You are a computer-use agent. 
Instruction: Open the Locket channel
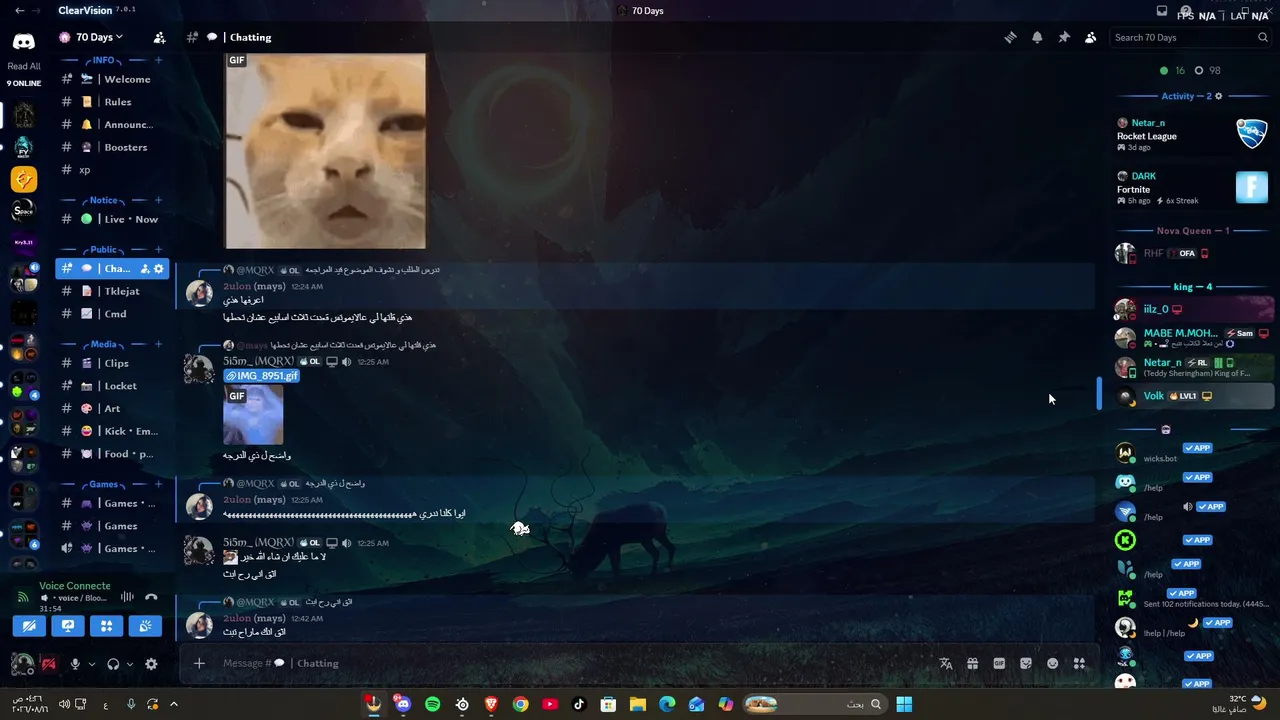click(112, 386)
